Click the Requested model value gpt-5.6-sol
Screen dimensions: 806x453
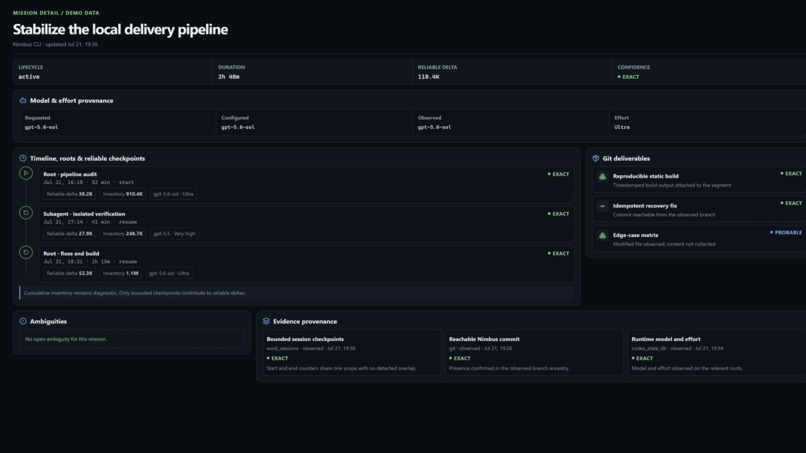tap(41, 127)
